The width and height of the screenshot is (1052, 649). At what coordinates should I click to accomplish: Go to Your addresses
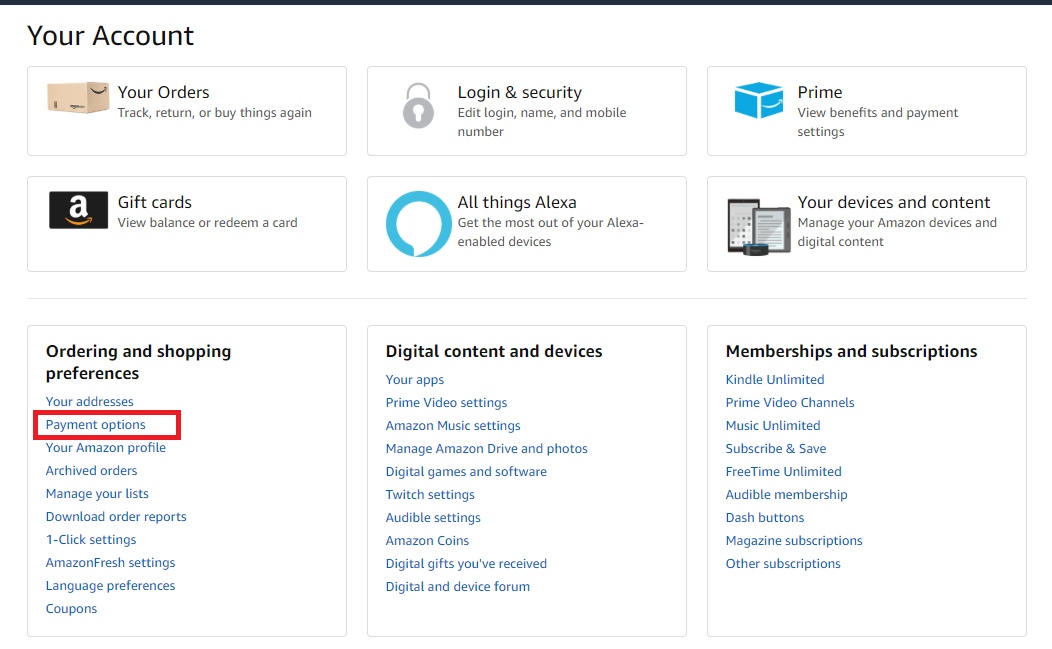[x=89, y=402]
